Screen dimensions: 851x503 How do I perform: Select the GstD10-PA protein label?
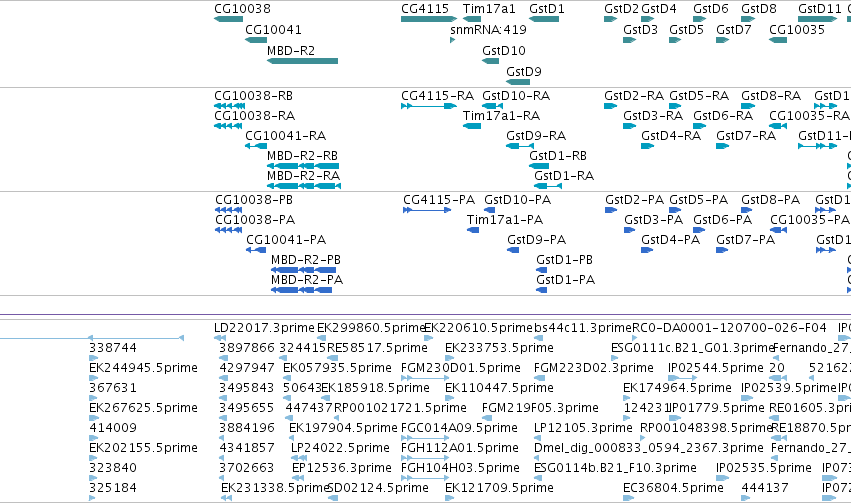point(518,200)
